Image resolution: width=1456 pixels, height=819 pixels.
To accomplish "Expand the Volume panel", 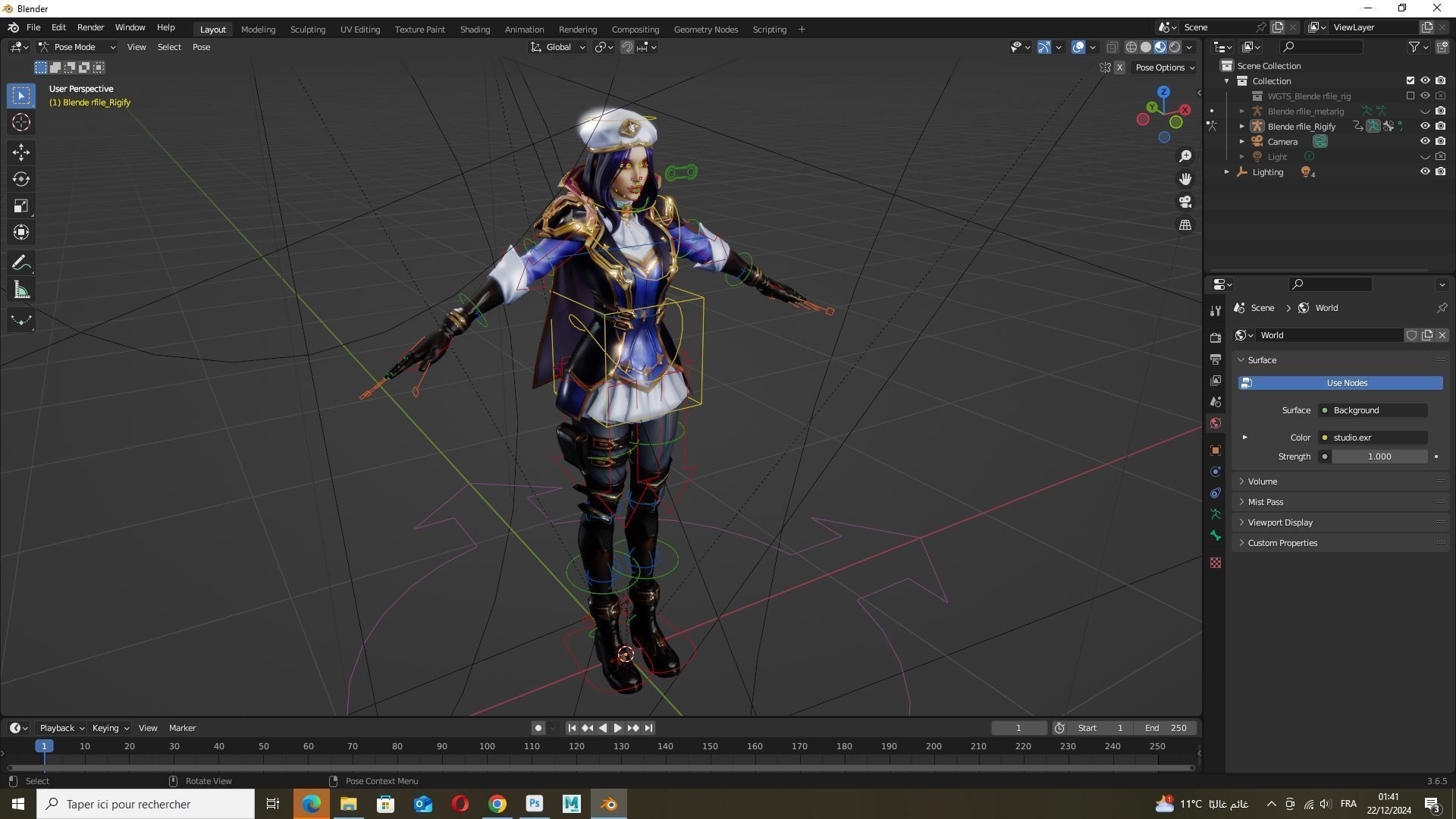I will [1263, 482].
